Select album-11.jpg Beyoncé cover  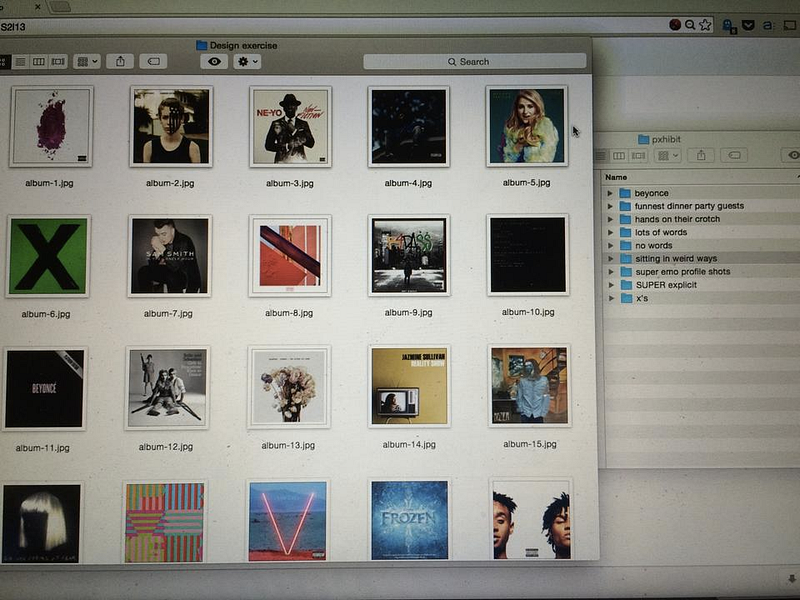point(44,389)
